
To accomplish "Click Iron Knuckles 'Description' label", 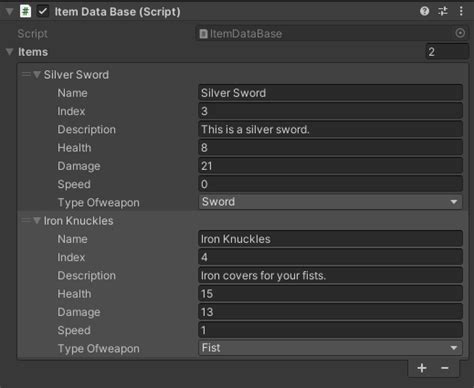I will tap(87, 276).
